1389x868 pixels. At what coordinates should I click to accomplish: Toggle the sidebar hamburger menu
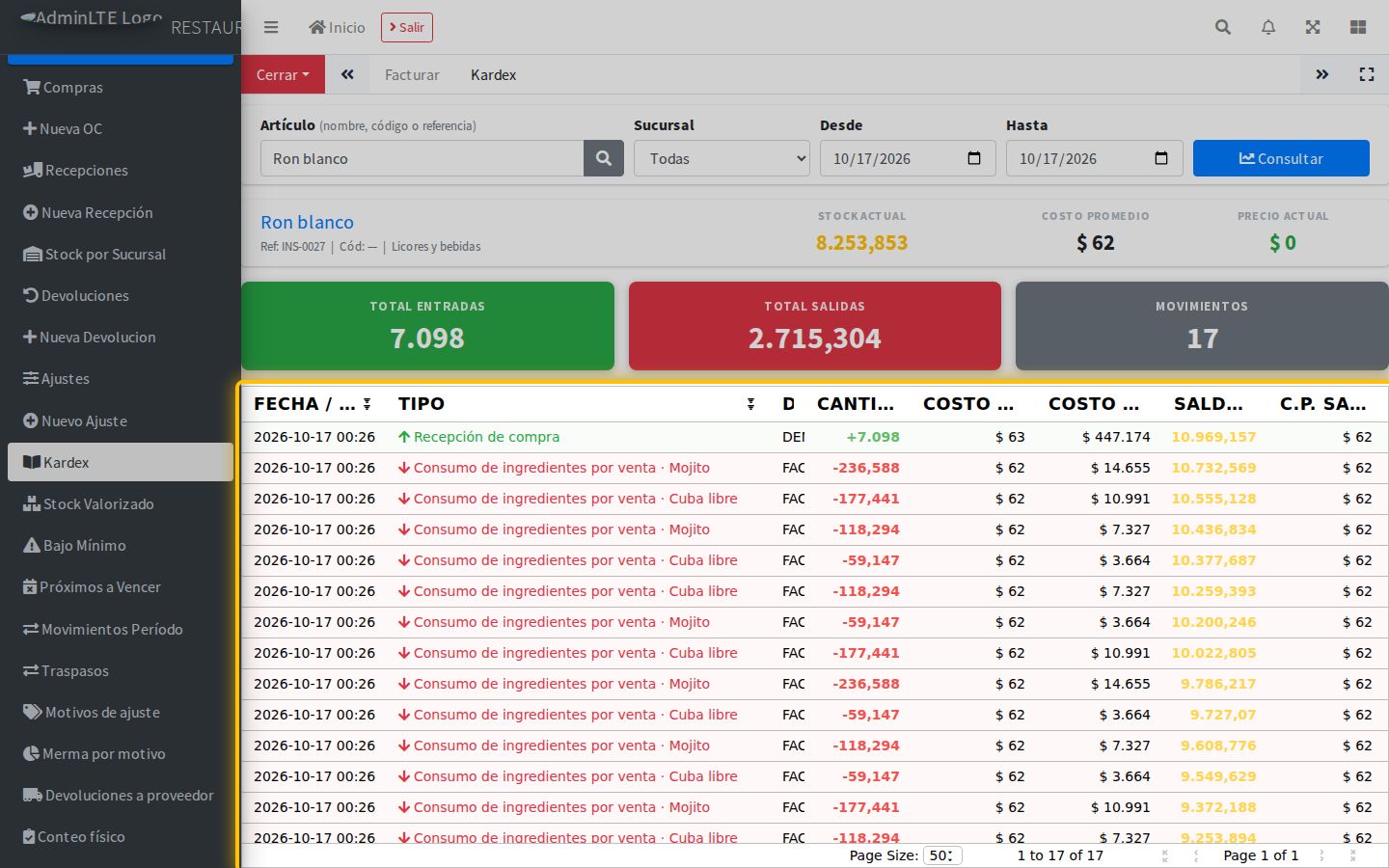click(x=271, y=27)
